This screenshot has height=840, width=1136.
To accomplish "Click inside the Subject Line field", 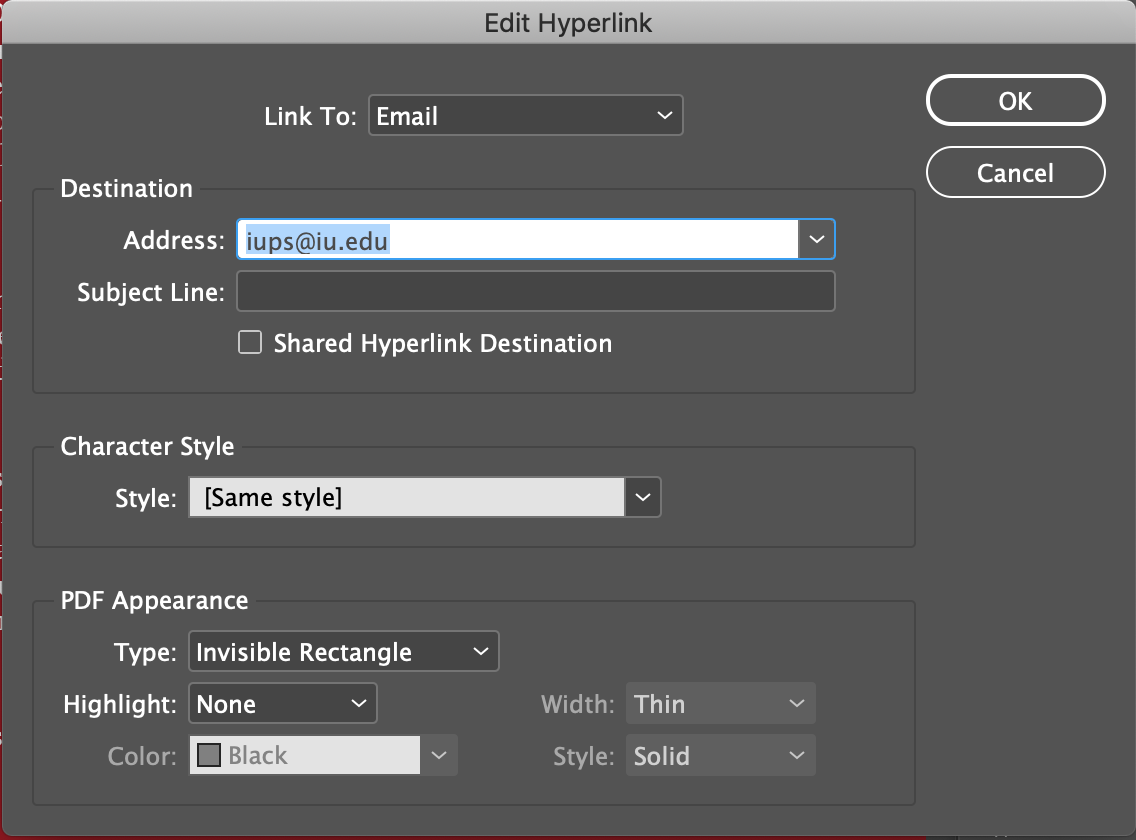I will coord(535,291).
